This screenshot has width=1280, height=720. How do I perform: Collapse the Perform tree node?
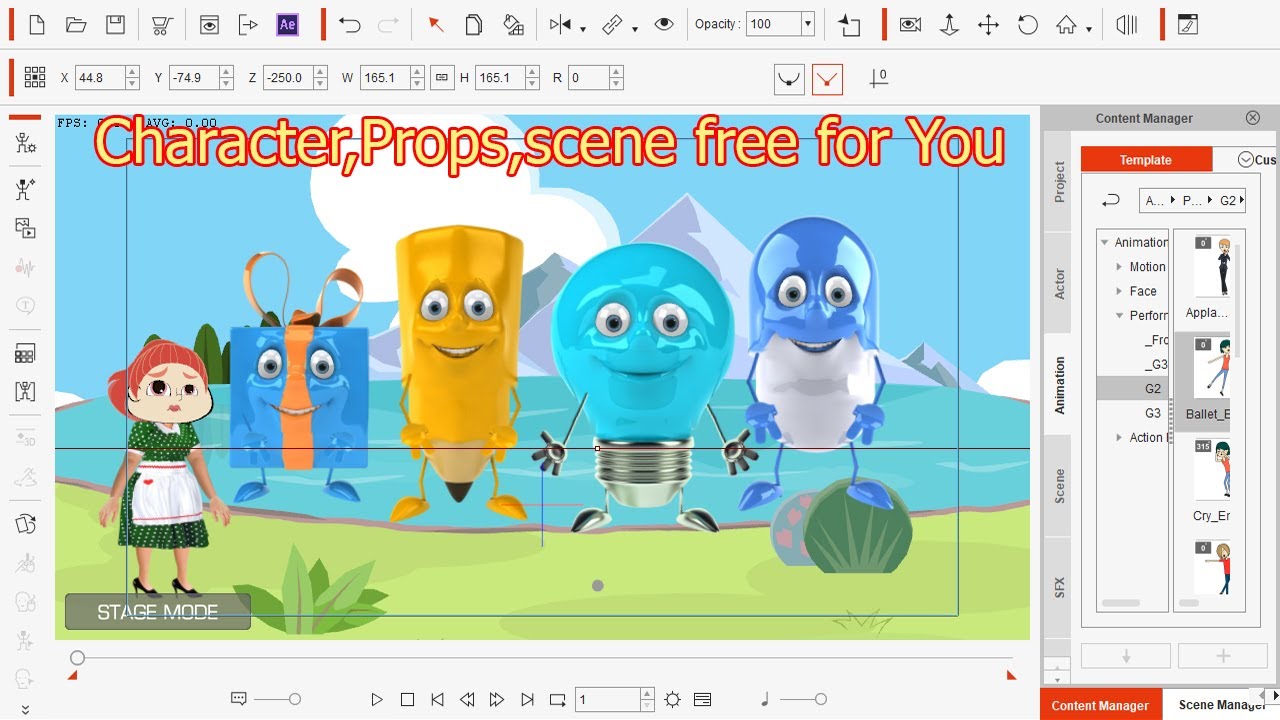click(x=1120, y=315)
